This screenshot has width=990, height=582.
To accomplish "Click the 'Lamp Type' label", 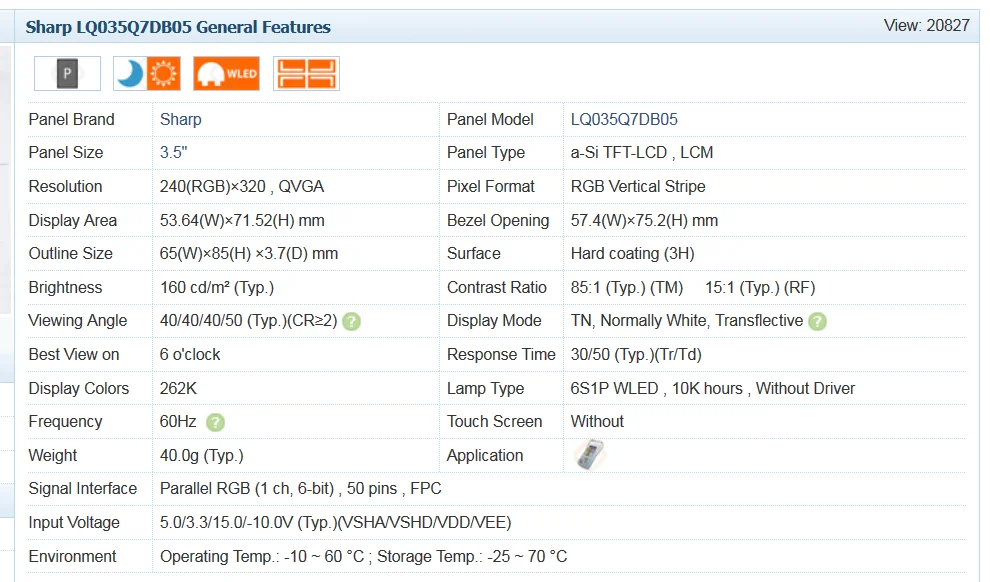I will tap(486, 389).
